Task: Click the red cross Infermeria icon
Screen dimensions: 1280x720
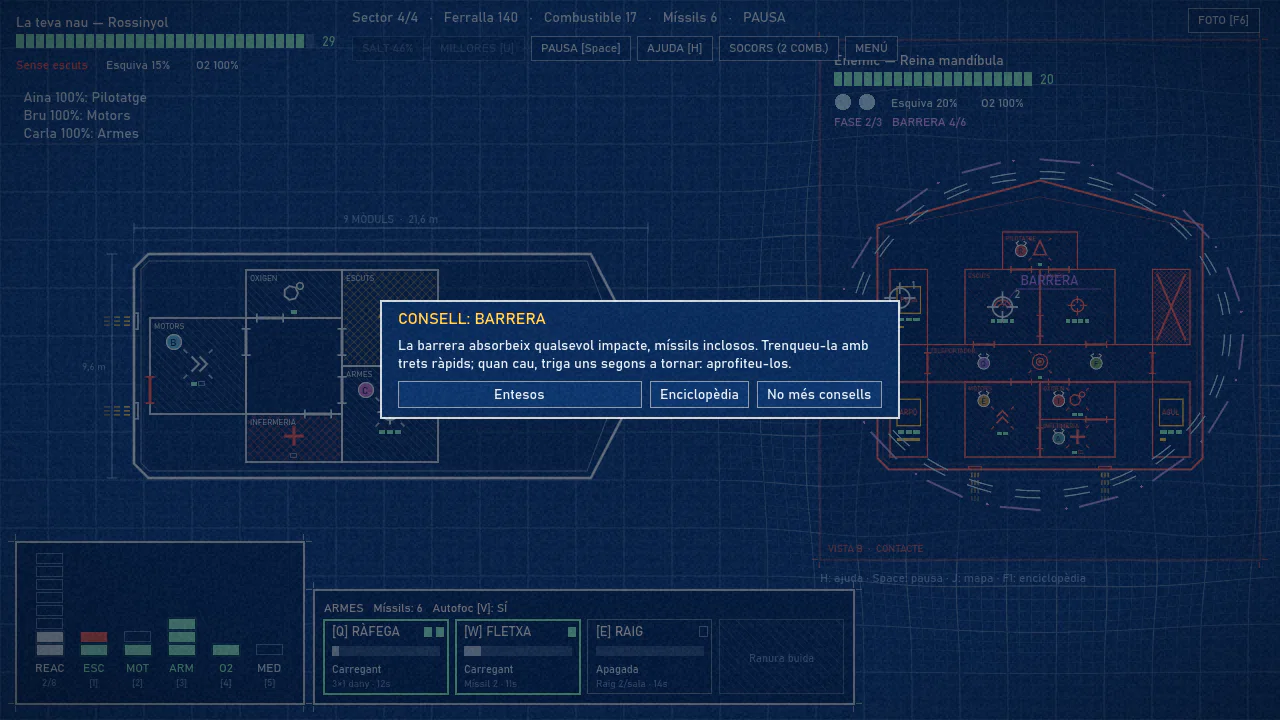Action: 294,436
